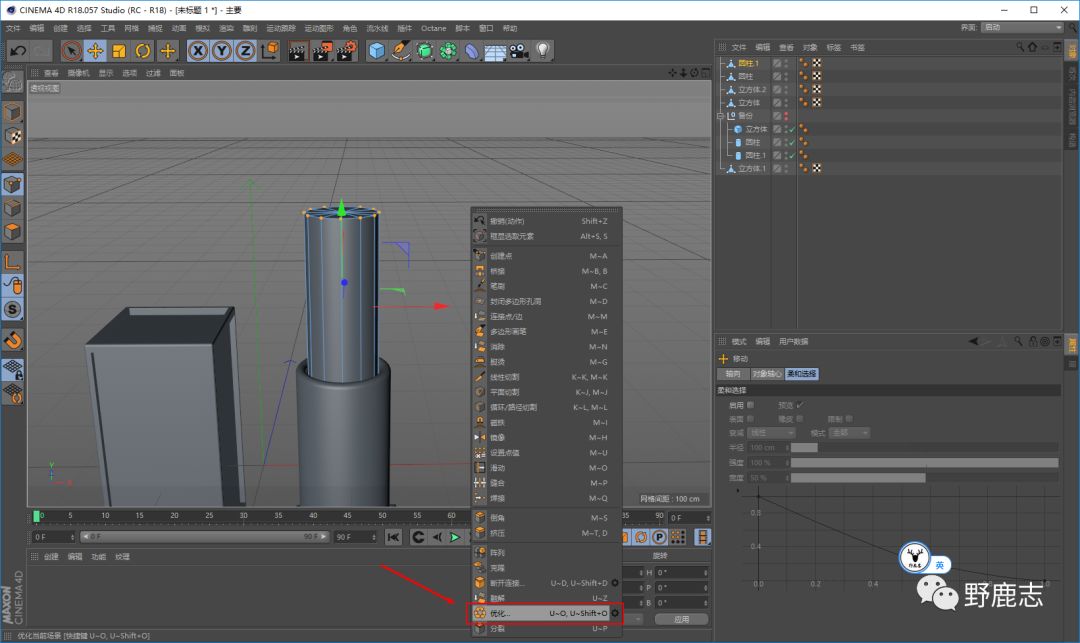Select the Rotate tool in top toolbar
Viewport: 1080px width, 643px height.
143,51
